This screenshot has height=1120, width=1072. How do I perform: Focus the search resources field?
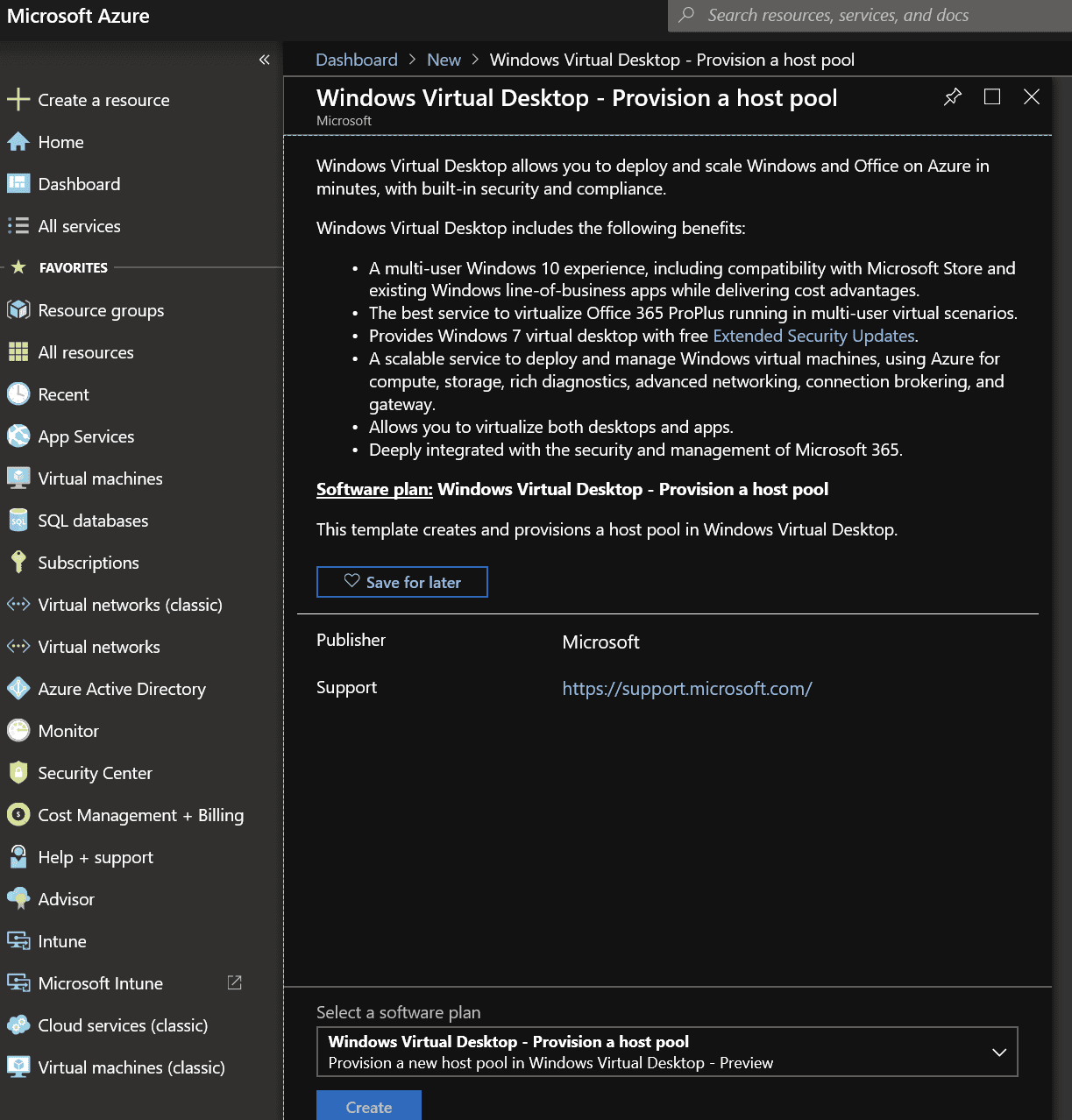870,15
